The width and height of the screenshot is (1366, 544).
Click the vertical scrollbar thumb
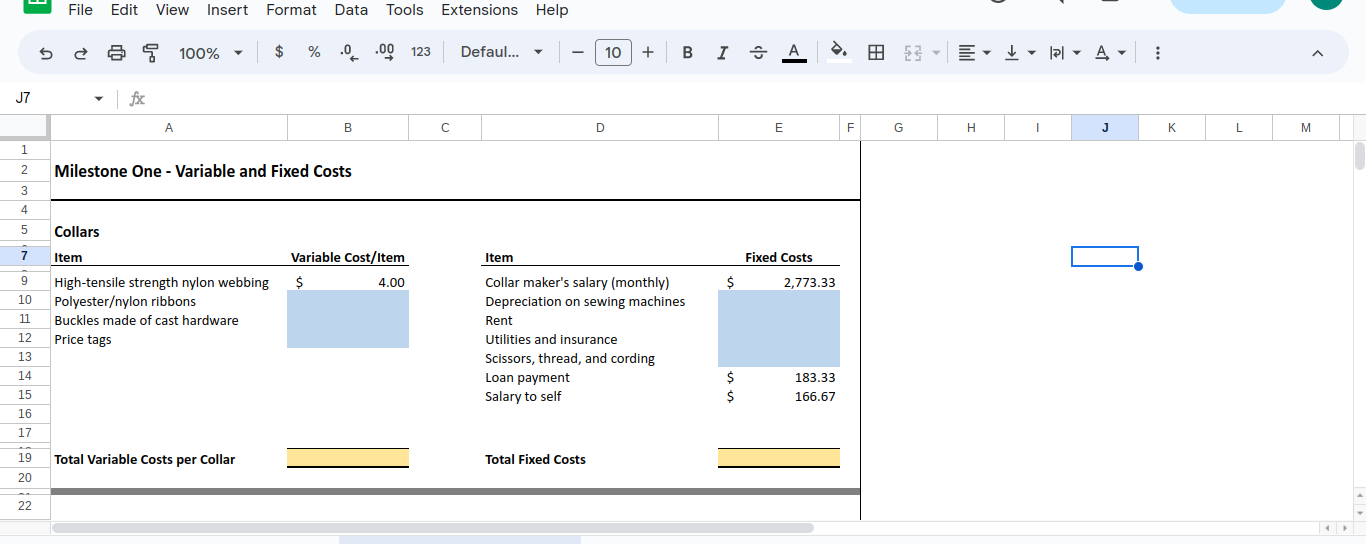[x=1359, y=156]
